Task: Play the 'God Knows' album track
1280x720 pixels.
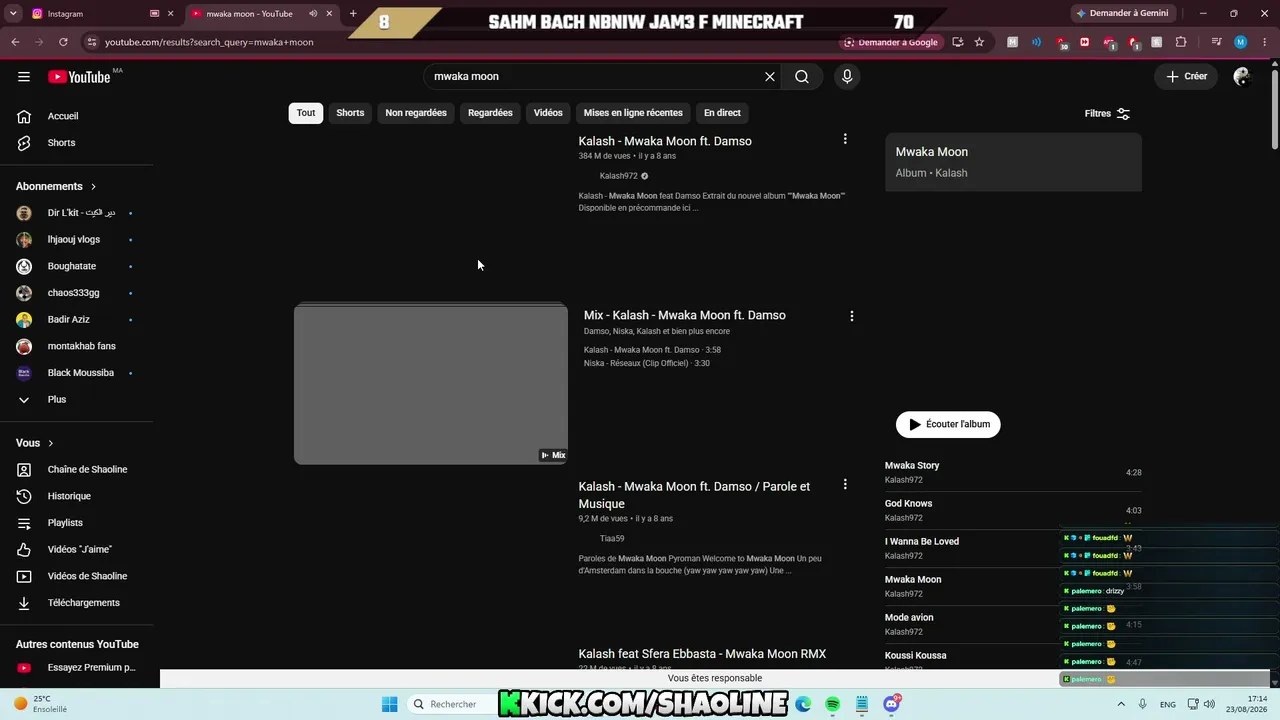Action: tap(1013, 510)
